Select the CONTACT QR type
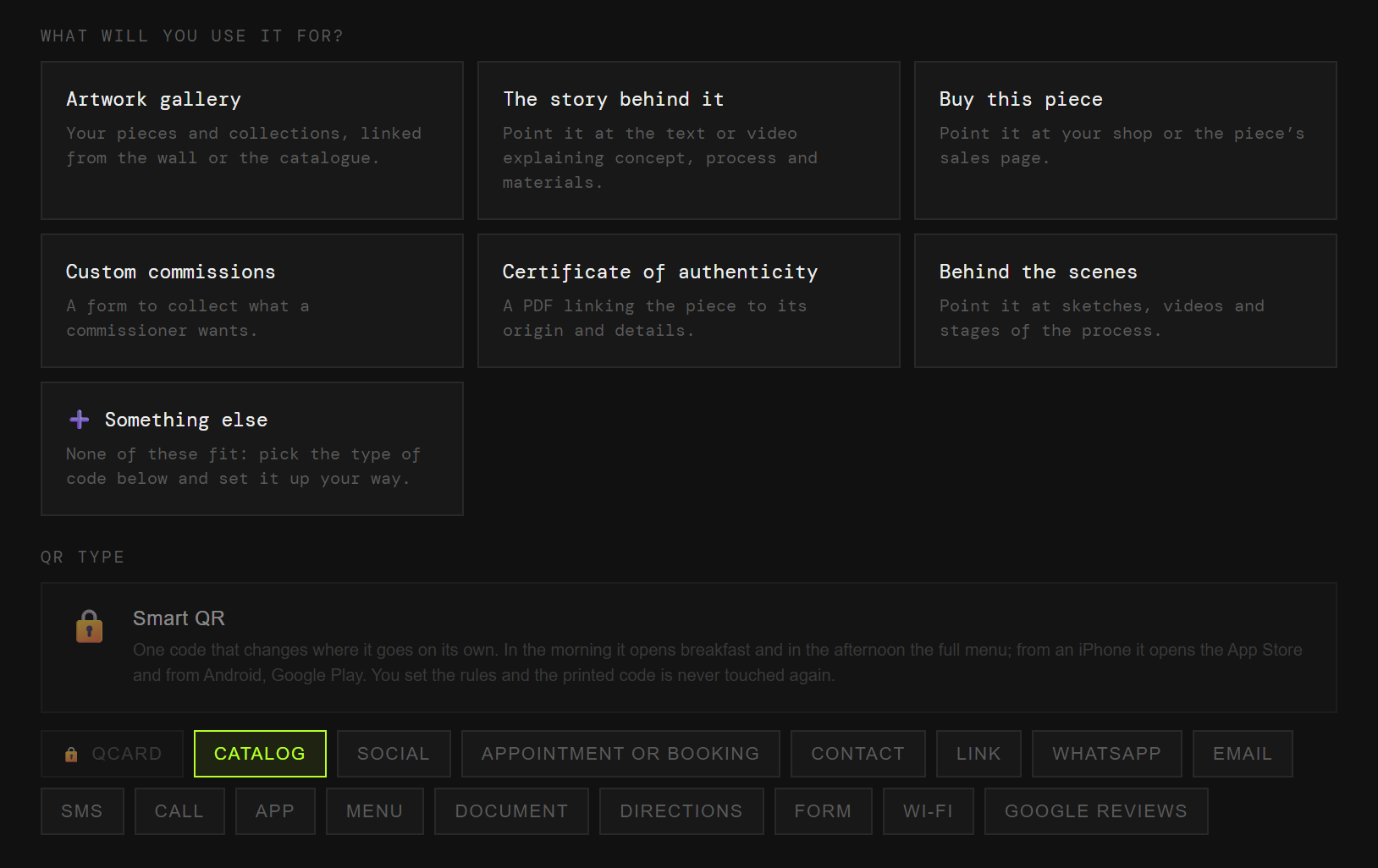1378x868 pixels. pyautogui.click(x=858, y=754)
